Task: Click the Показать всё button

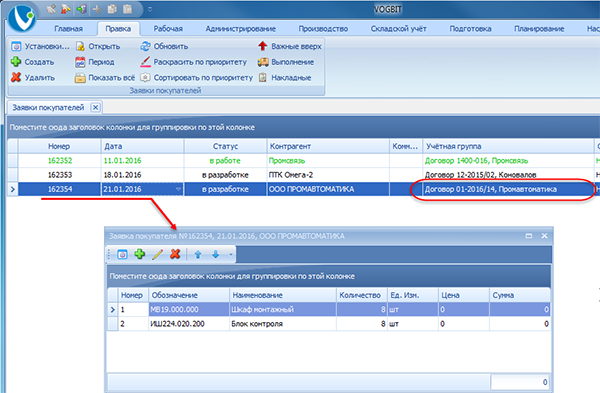Action: point(105,78)
